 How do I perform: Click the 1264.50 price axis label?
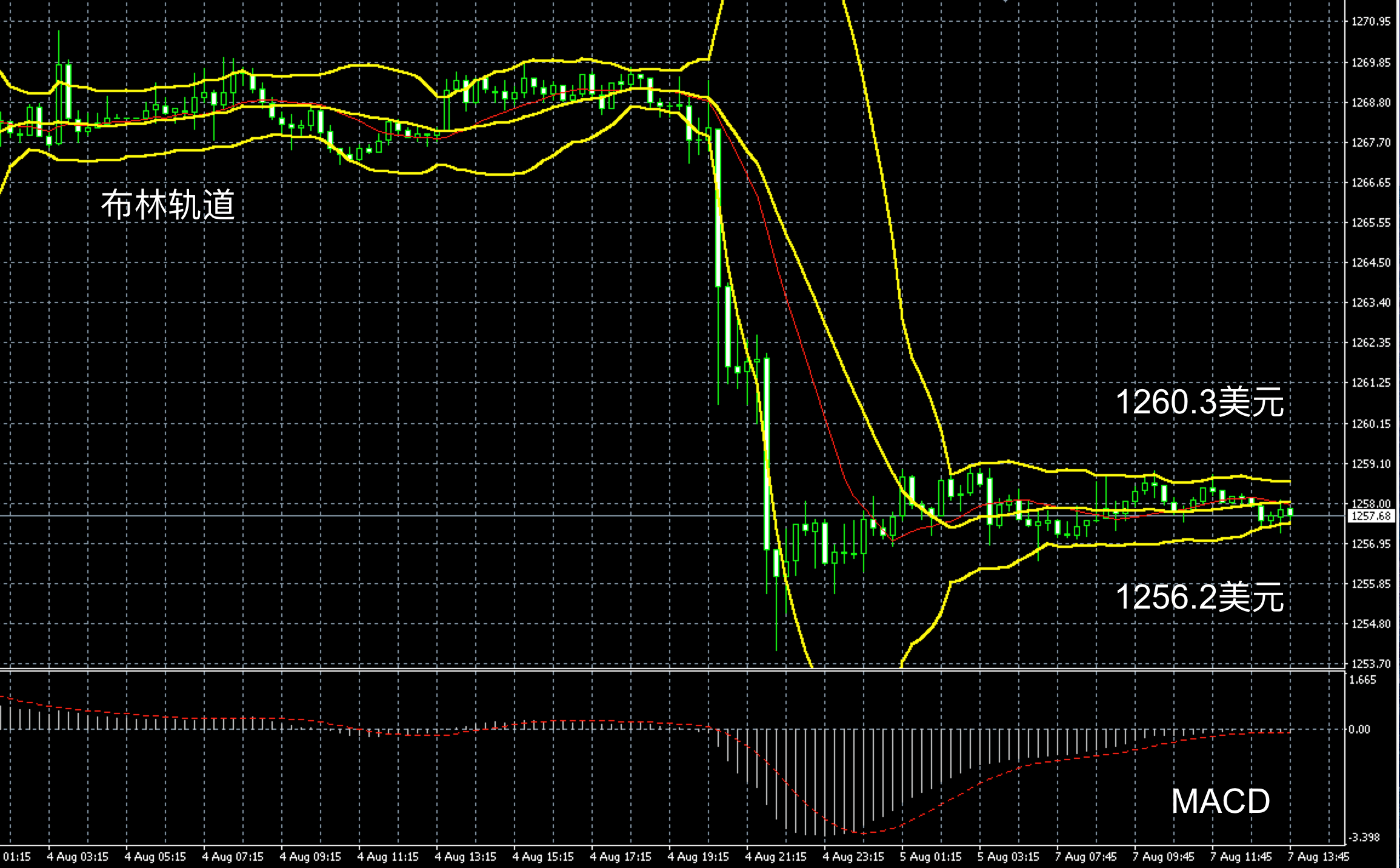1371,262
